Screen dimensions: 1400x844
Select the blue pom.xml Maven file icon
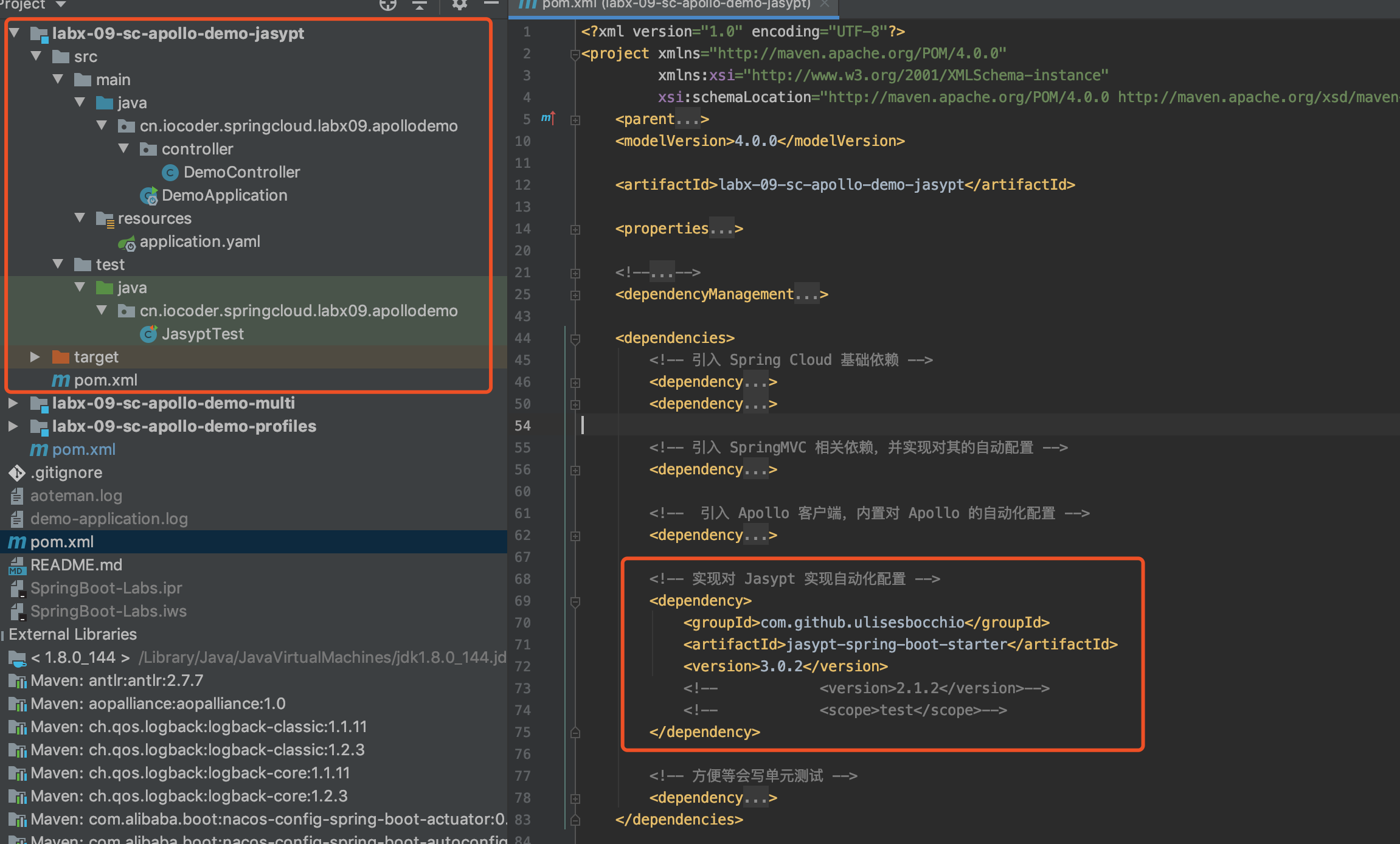click(x=39, y=449)
